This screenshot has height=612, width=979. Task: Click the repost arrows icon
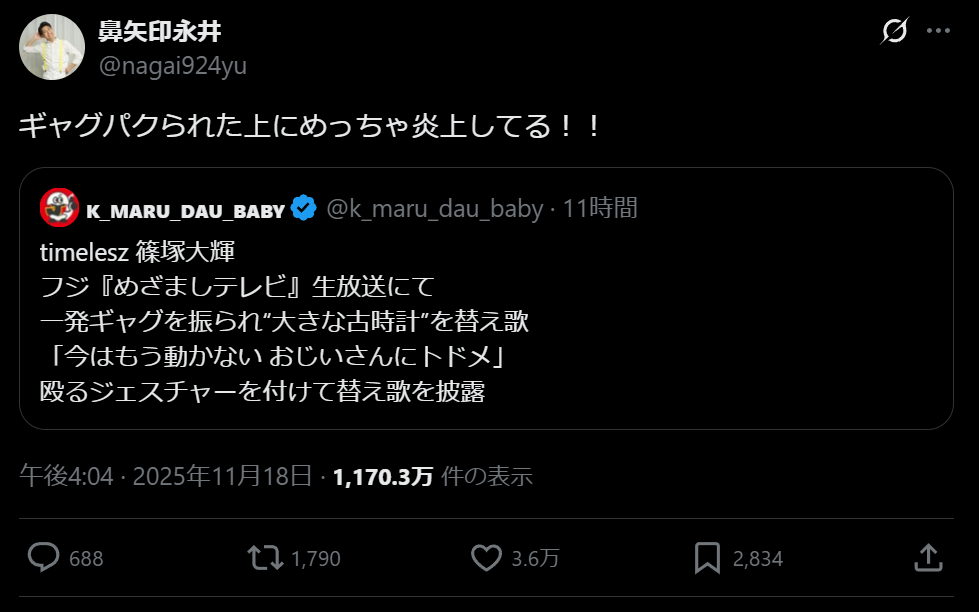pos(265,558)
